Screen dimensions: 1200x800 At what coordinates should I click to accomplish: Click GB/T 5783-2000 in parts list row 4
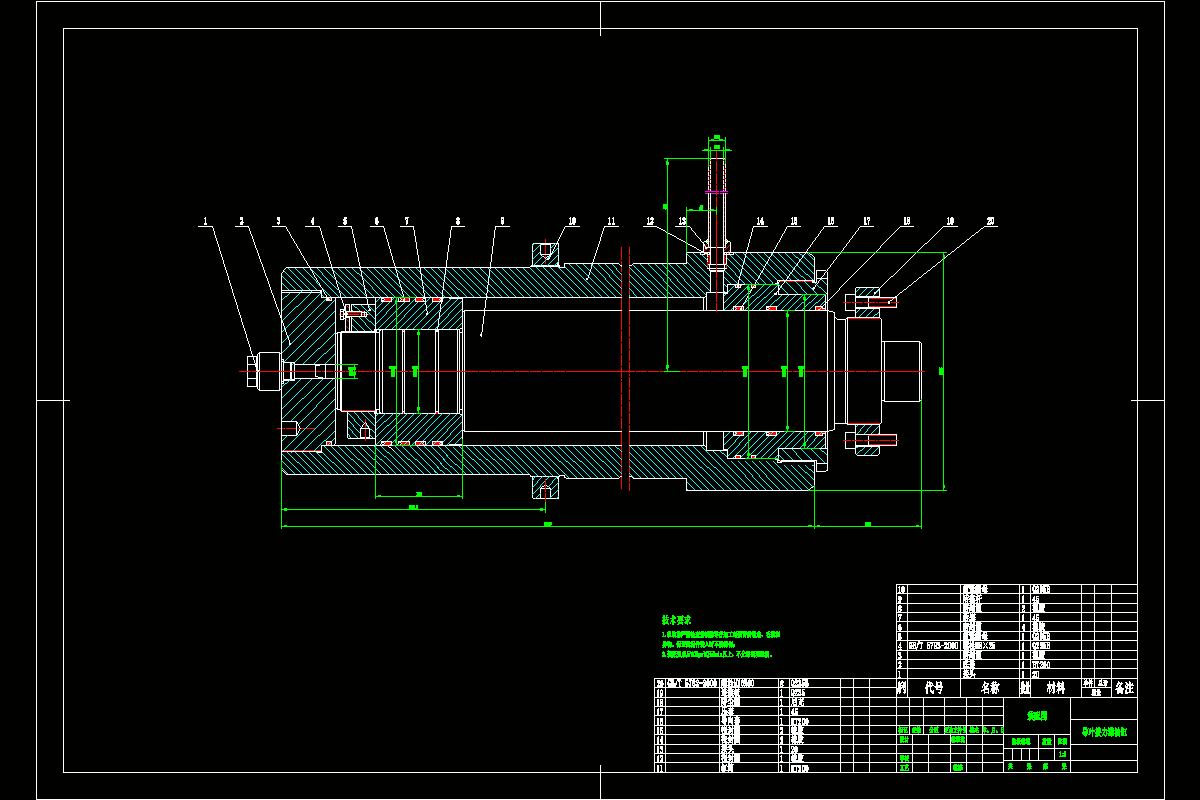tap(933, 646)
